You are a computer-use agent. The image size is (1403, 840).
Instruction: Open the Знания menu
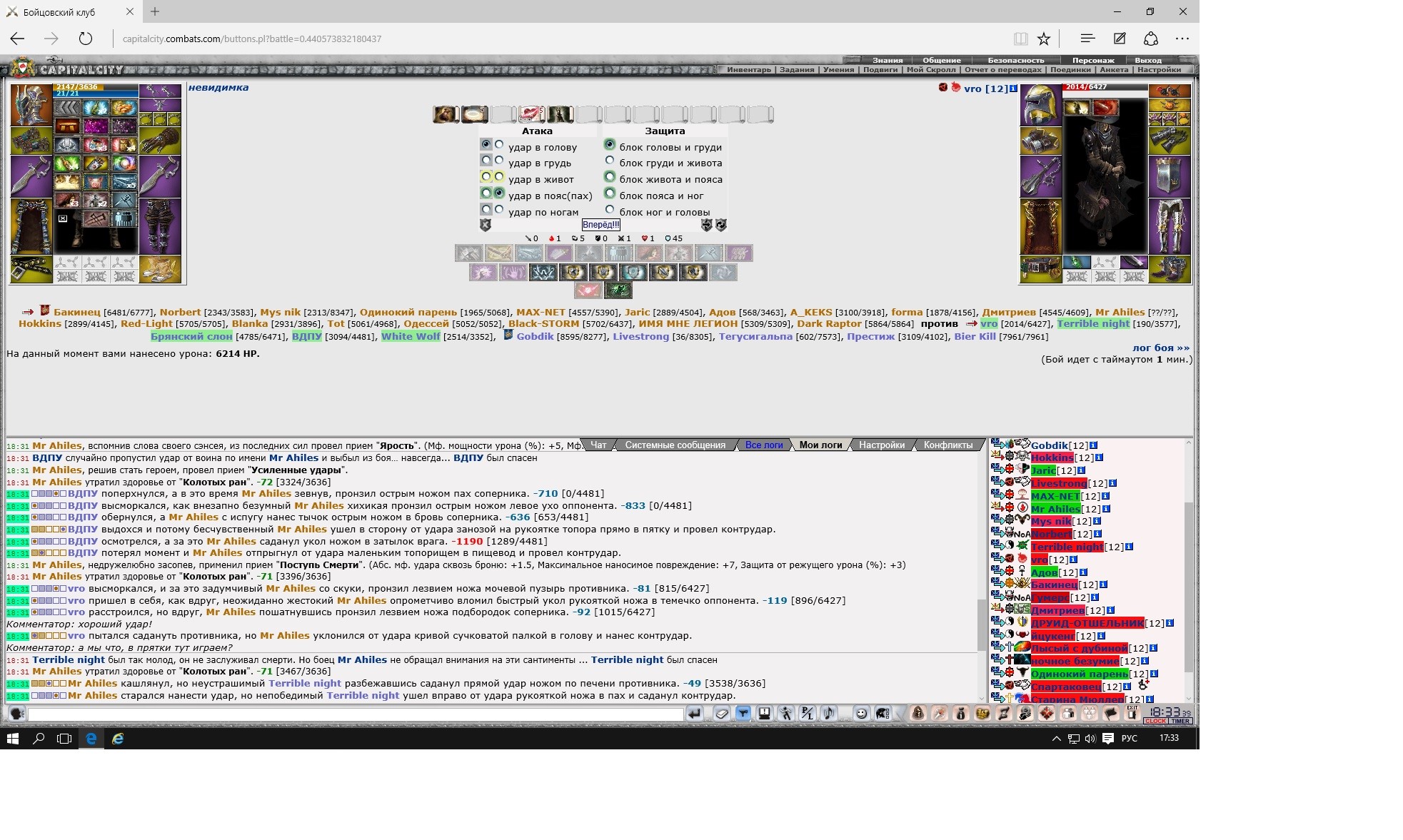887,60
